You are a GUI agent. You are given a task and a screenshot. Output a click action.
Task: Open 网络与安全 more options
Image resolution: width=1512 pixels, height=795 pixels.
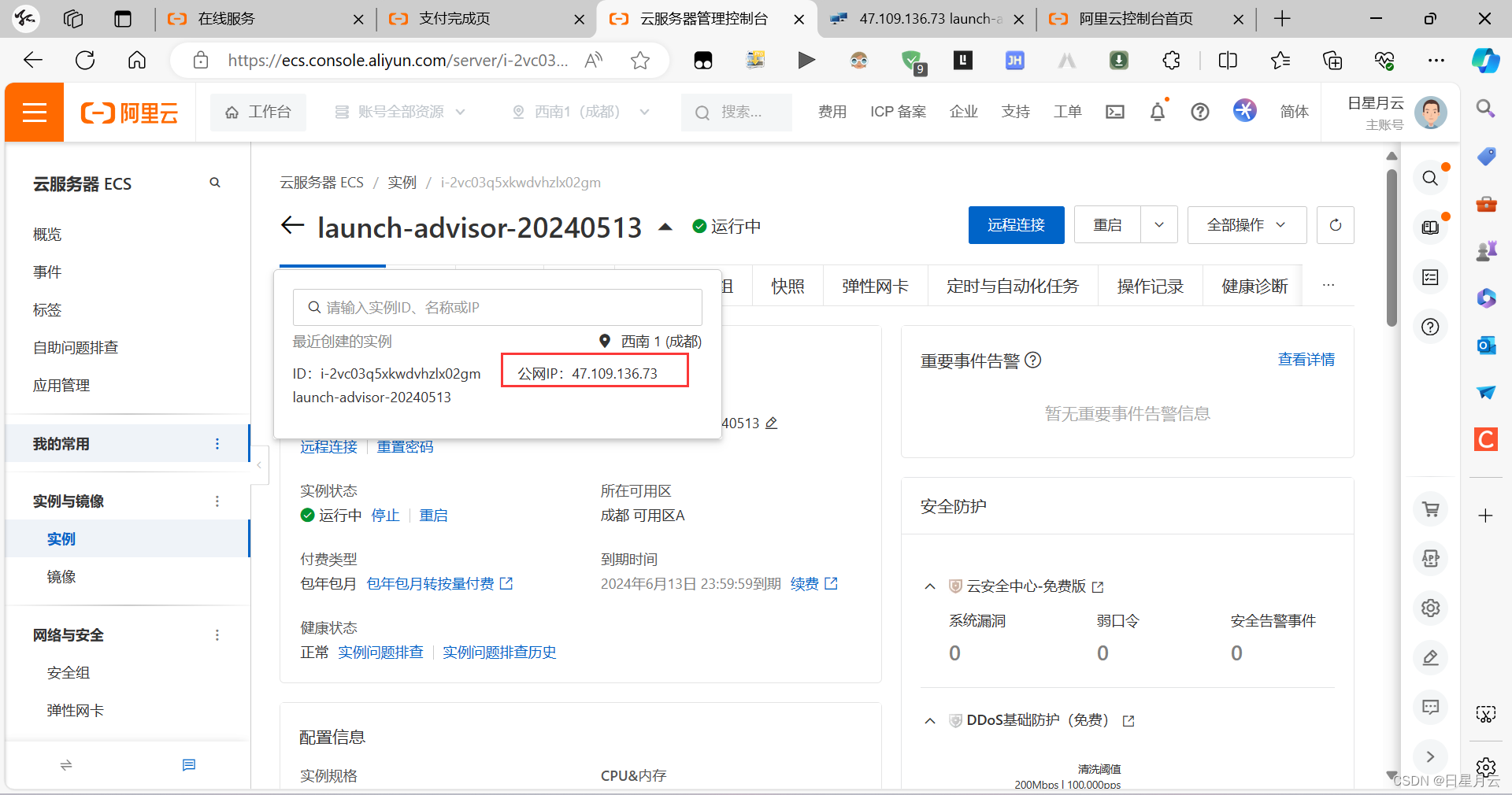[x=217, y=635]
